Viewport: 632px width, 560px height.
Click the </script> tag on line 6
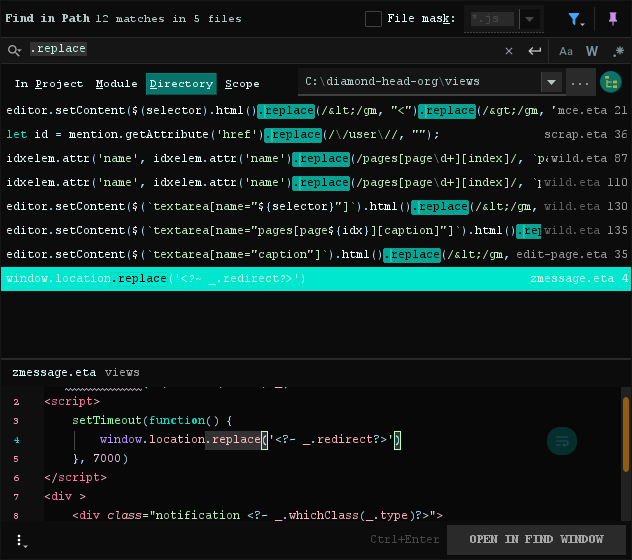tap(75, 477)
